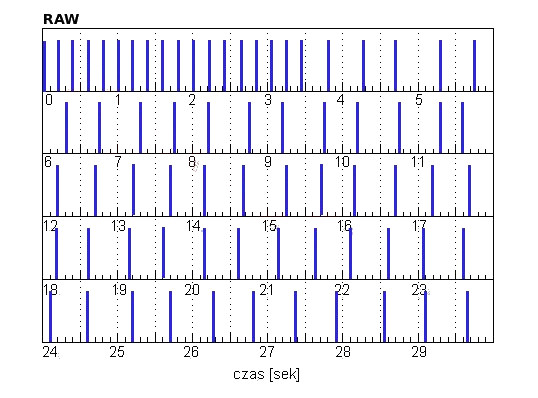Select the 11 second time label
This screenshot has width=538, height=398.
click(418, 162)
